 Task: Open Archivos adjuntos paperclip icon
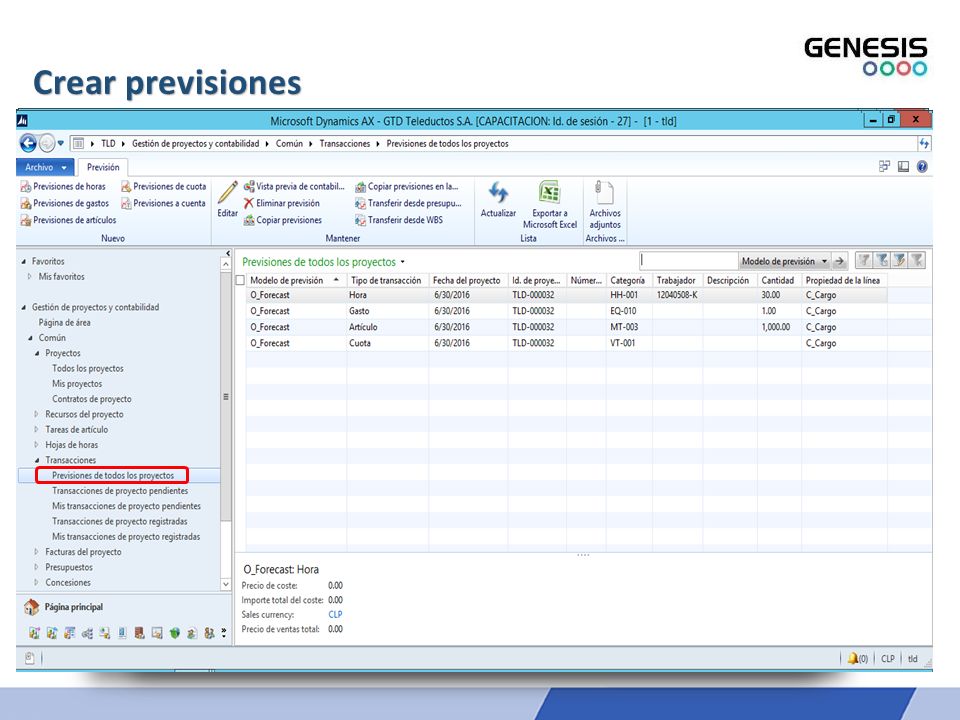coord(605,192)
